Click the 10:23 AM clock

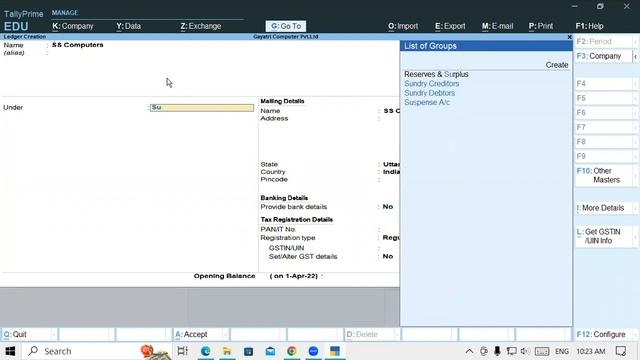point(591,351)
